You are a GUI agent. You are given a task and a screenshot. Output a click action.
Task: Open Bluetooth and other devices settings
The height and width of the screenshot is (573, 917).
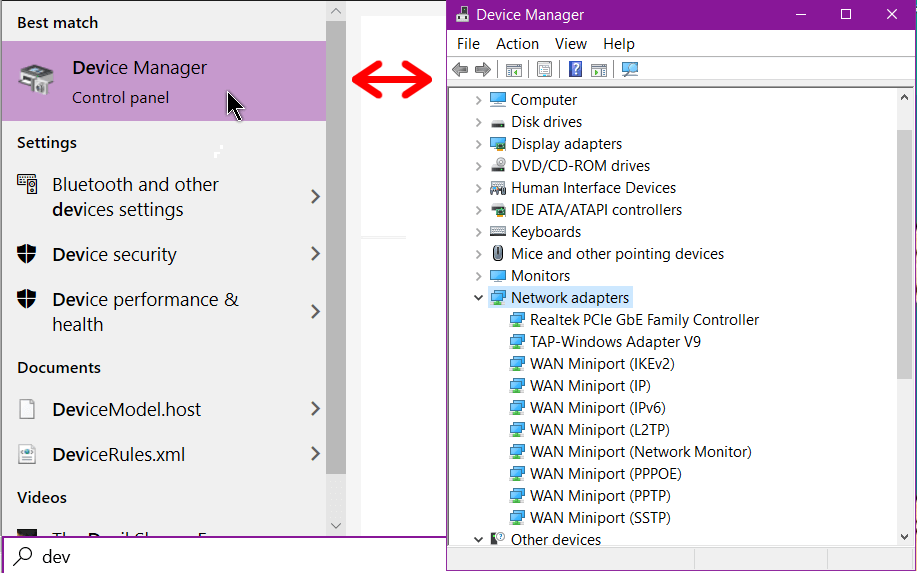click(x=164, y=197)
